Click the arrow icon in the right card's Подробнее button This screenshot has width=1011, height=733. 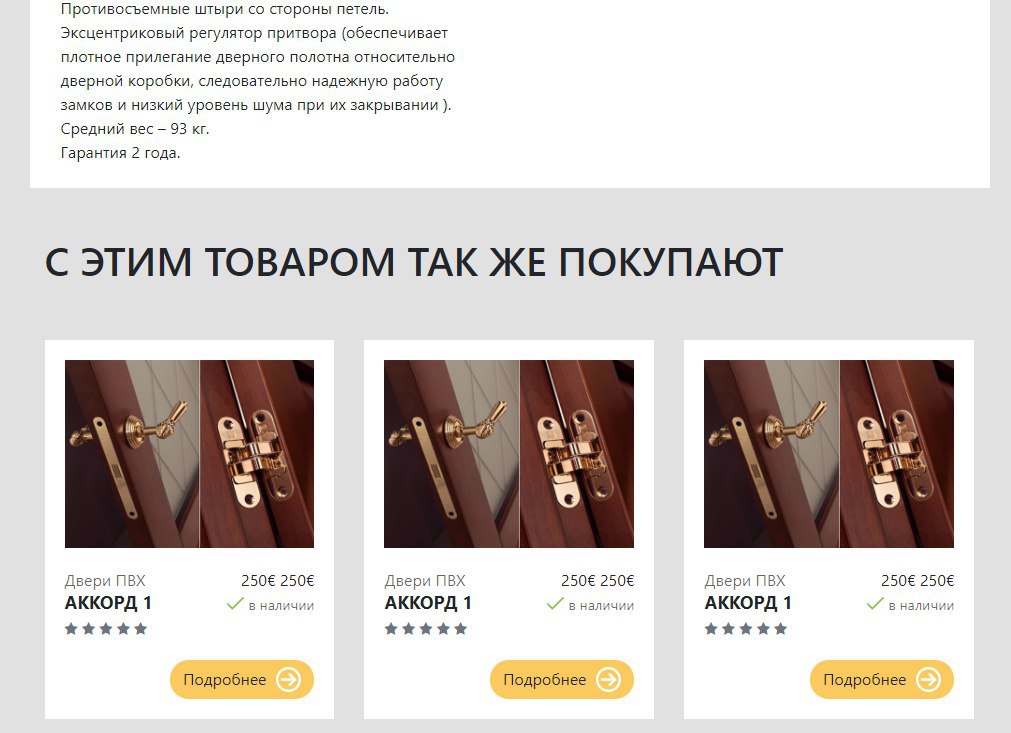point(928,679)
